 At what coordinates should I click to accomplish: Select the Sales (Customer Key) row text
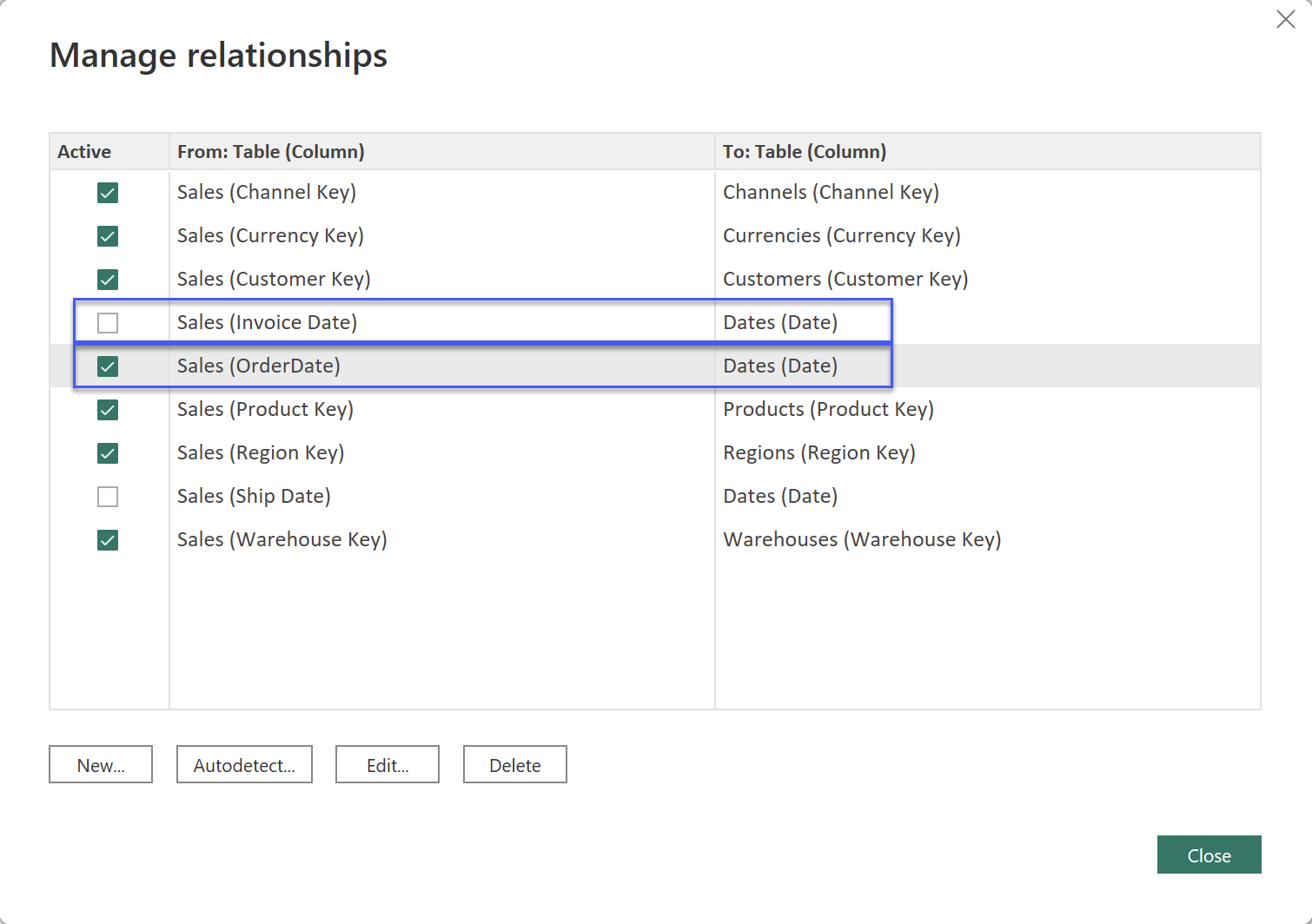[x=274, y=279]
